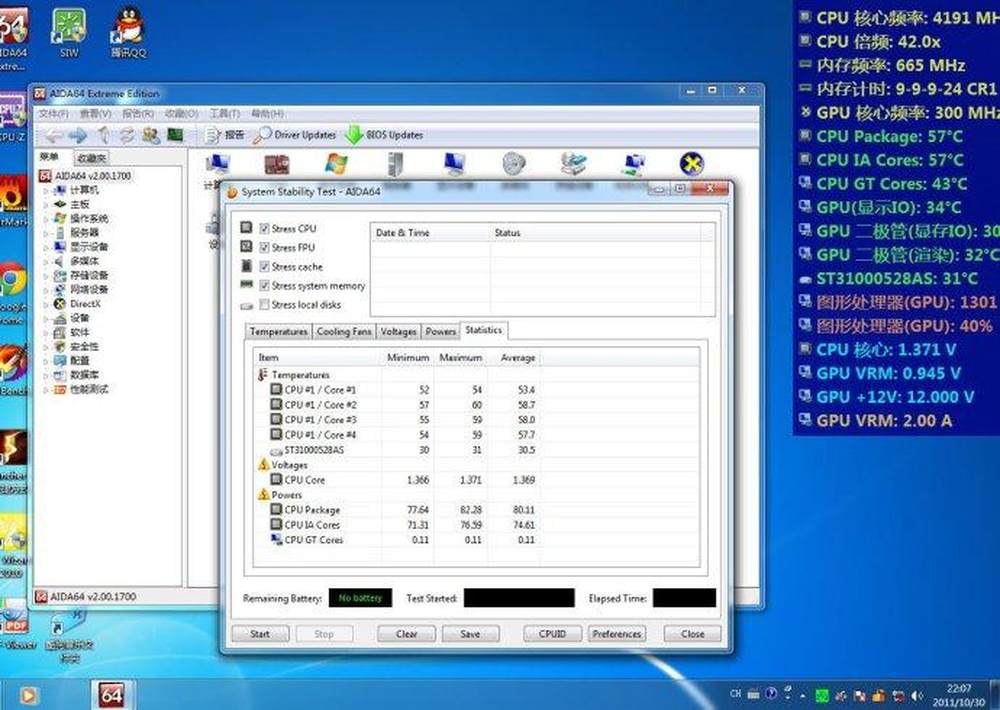Disable the Stress CPU checkbox
The width and height of the screenshot is (1000, 710).
pos(265,228)
